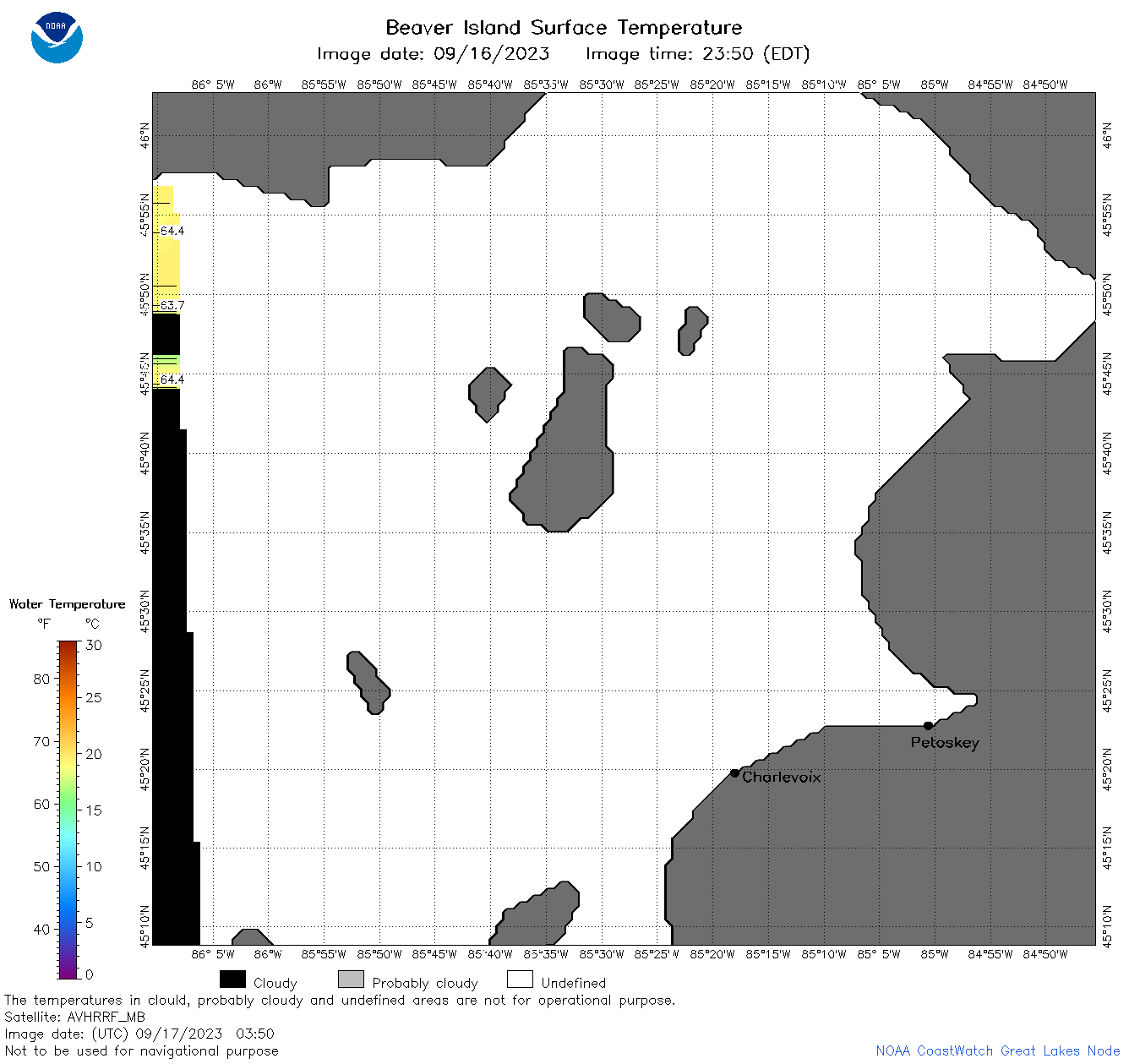Click the 50 Fahrenheit tick value
Viewport: 1129px width, 1064px height.
pyautogui.click(x=41, y=866)
